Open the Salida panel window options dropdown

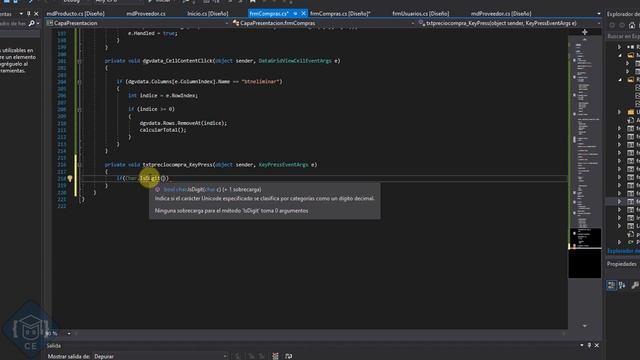[582, 345]
